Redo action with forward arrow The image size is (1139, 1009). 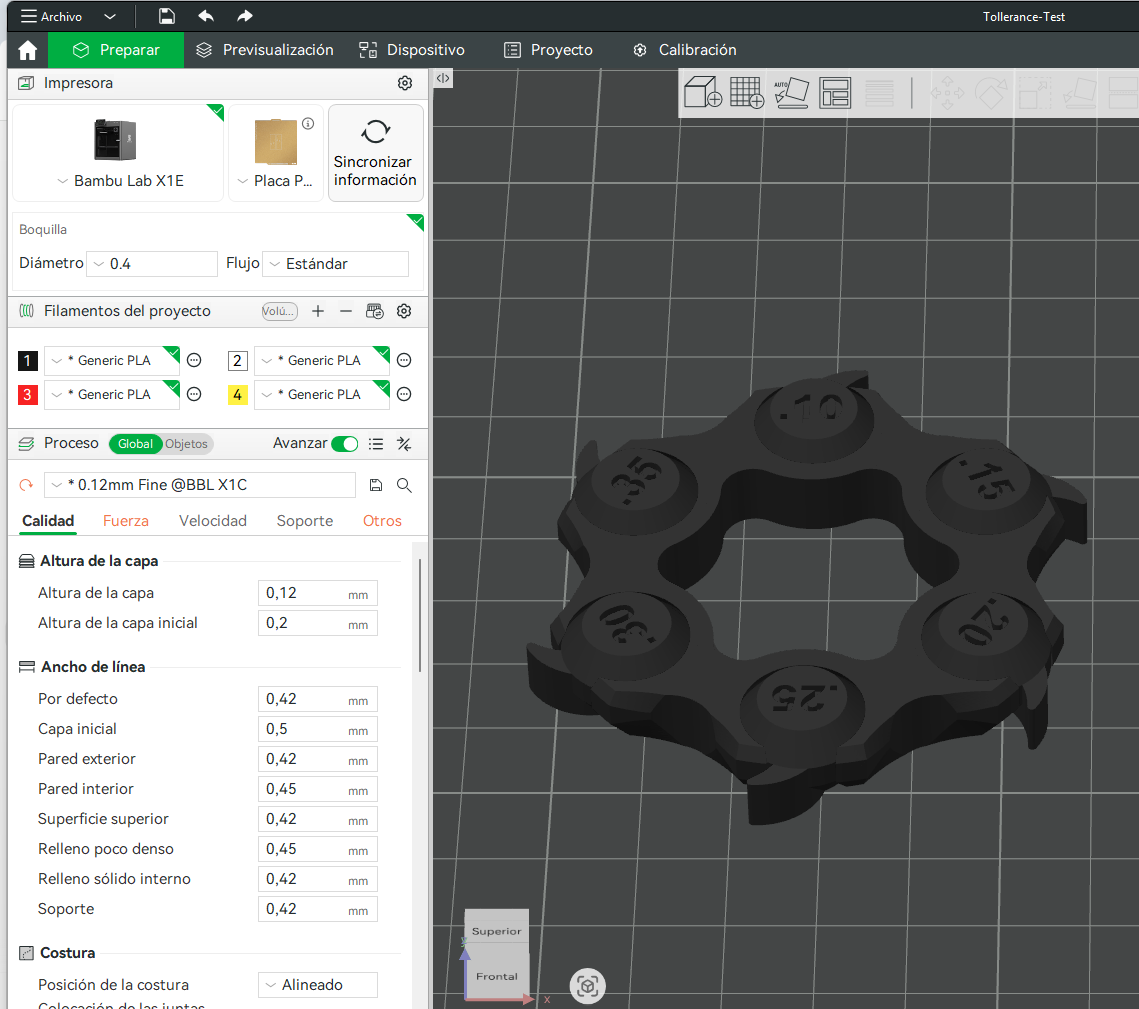click(x=245, y=16)
